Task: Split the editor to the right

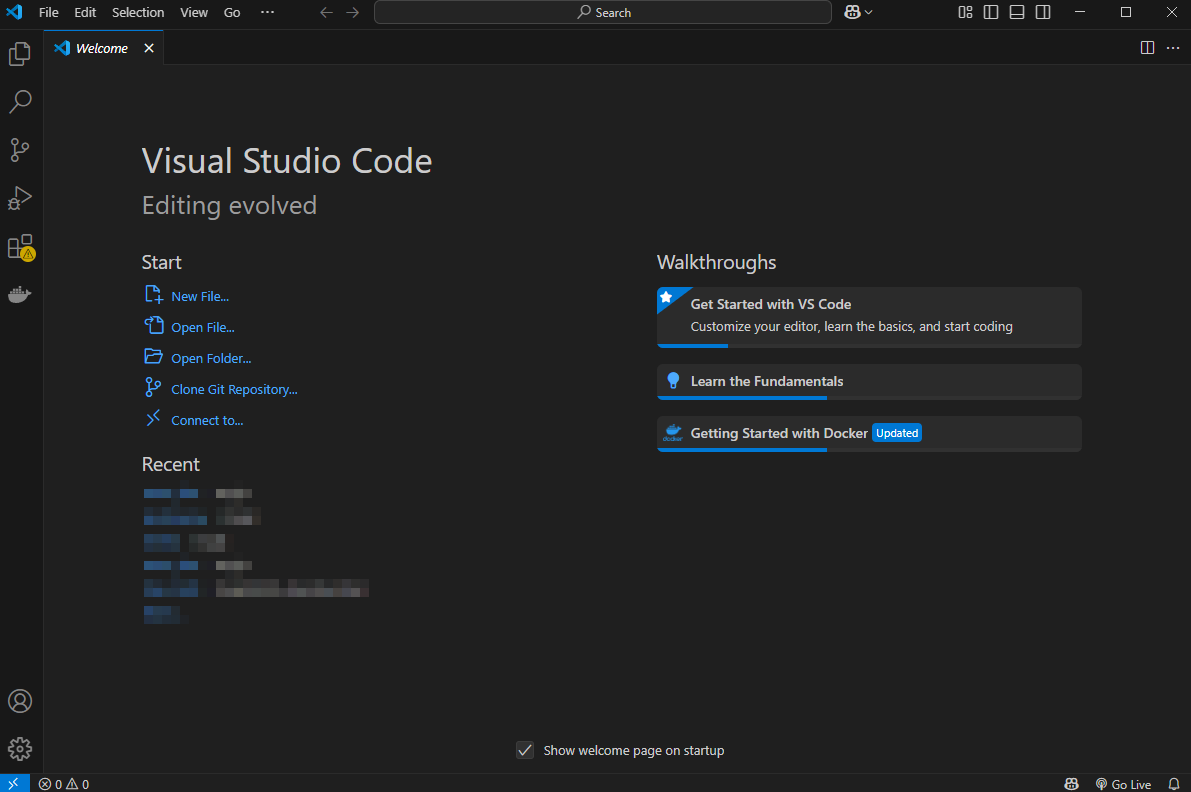Action: point(1148,48)
